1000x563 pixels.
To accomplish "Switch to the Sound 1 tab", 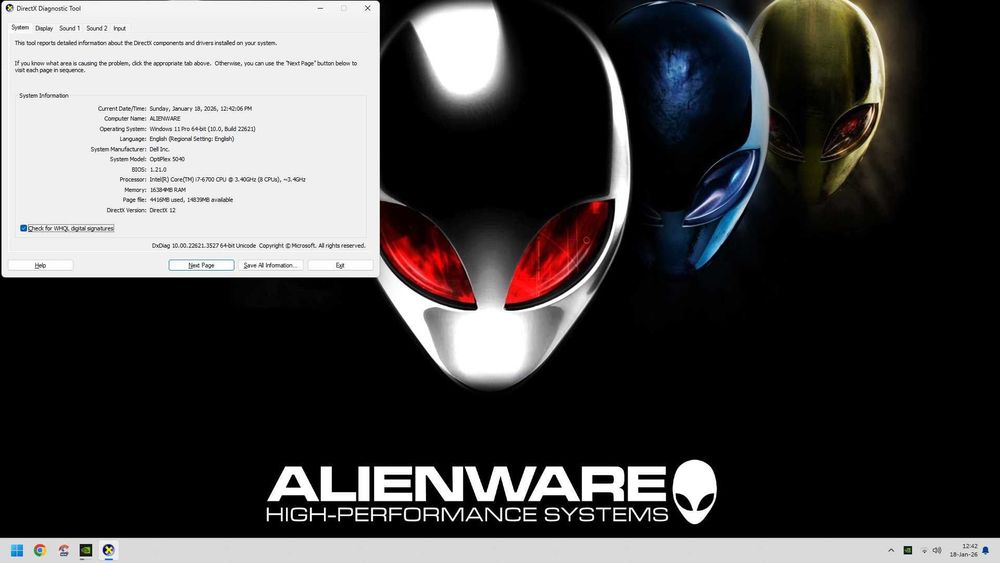I will click(x=70, y=28).
